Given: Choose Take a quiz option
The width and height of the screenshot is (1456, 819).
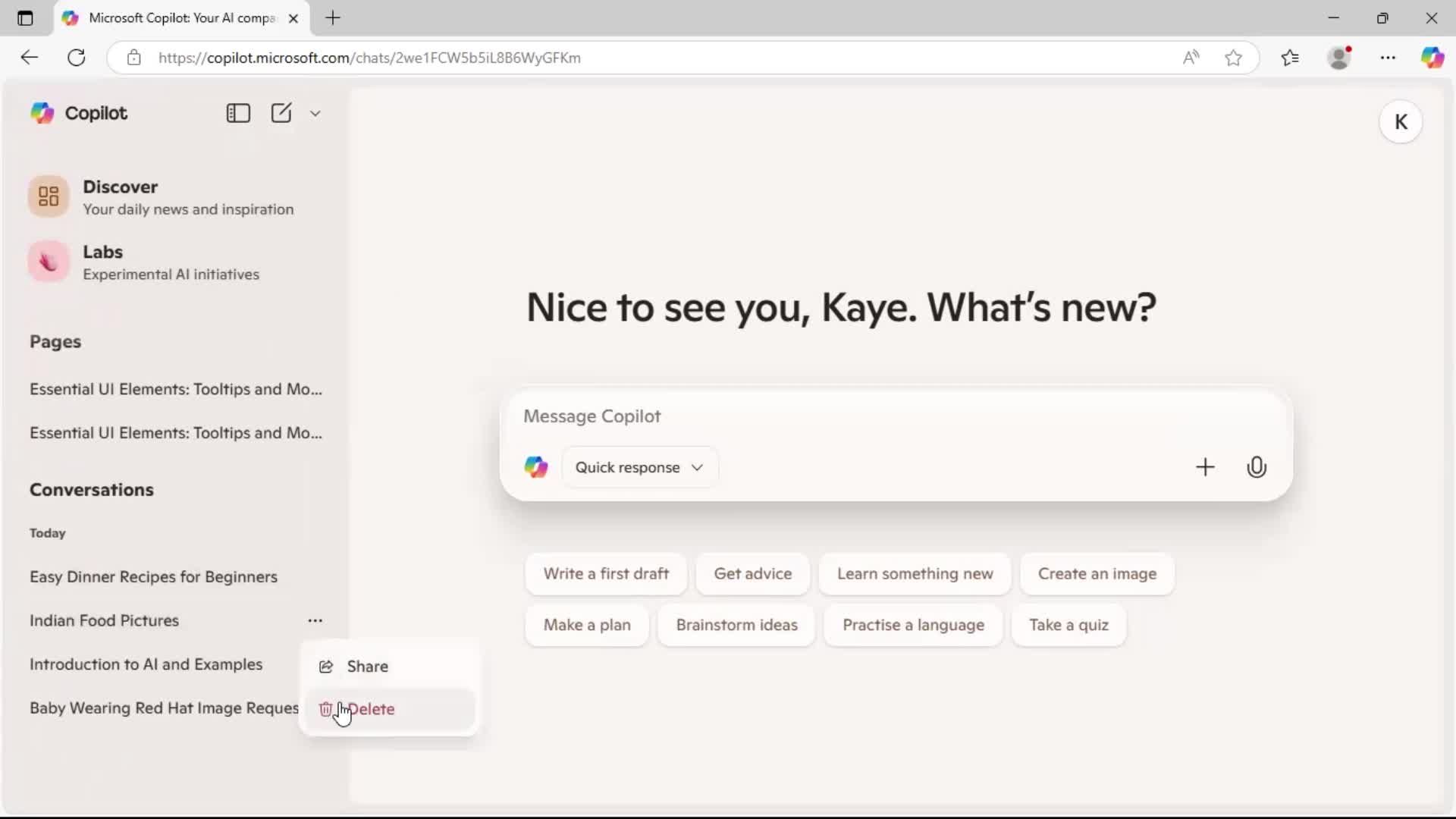Looking at the screenshot, I should [x=1068, y=625].
